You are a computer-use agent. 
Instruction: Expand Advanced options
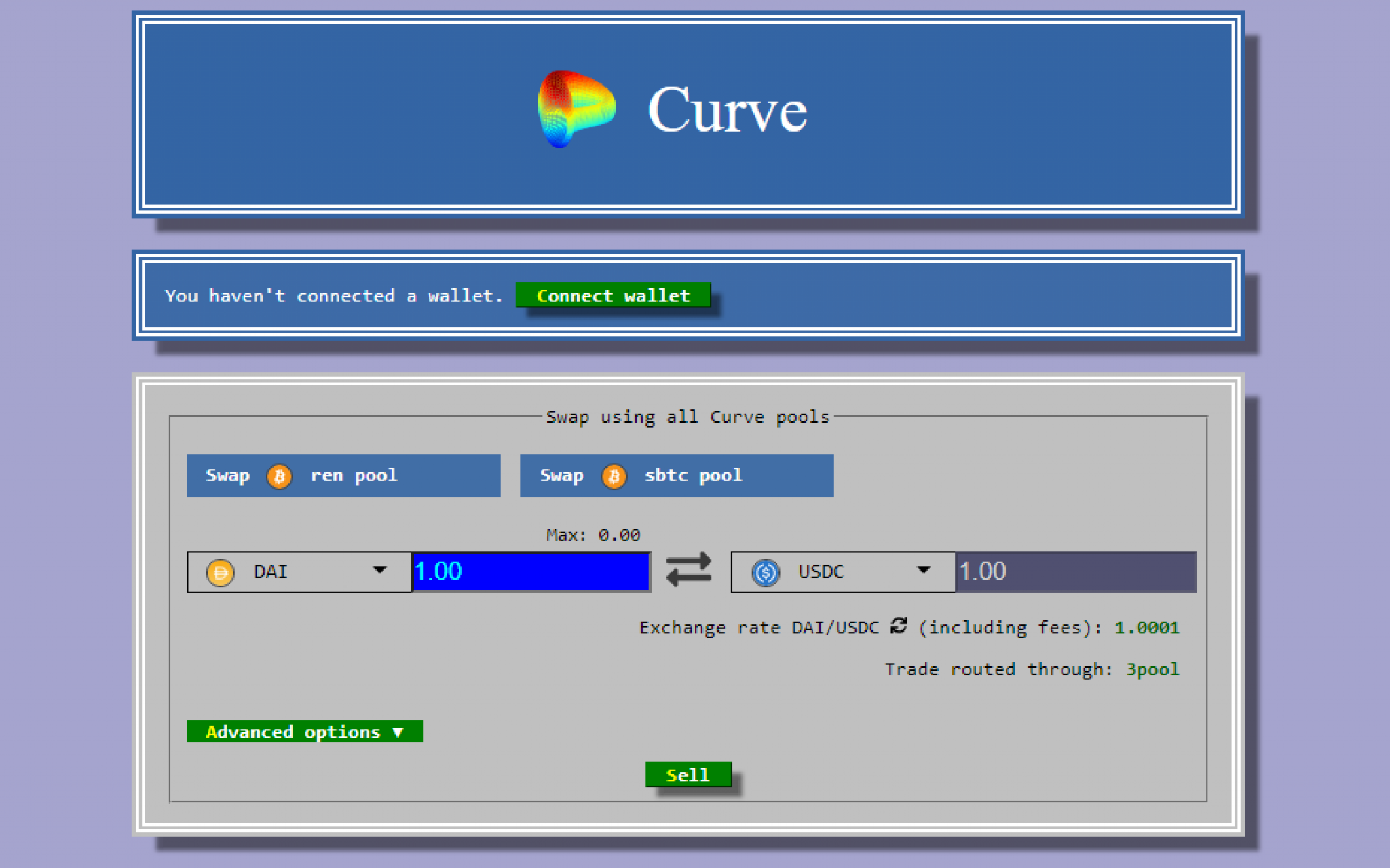click(304, 732)
